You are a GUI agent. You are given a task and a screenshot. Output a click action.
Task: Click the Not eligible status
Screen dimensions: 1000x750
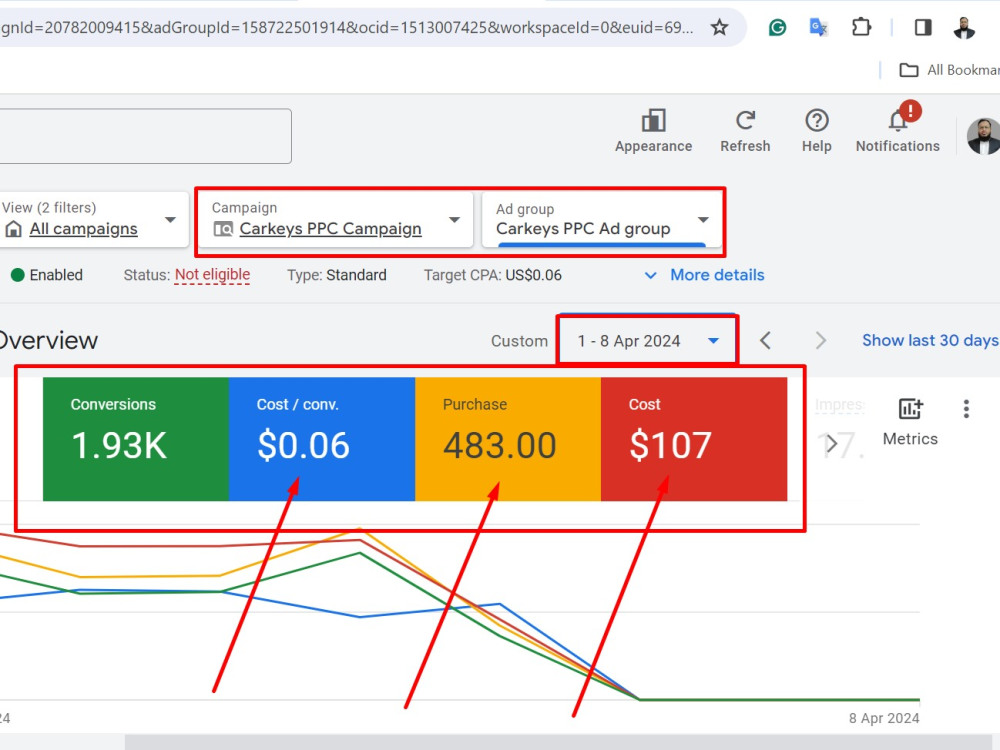[212, 275]
